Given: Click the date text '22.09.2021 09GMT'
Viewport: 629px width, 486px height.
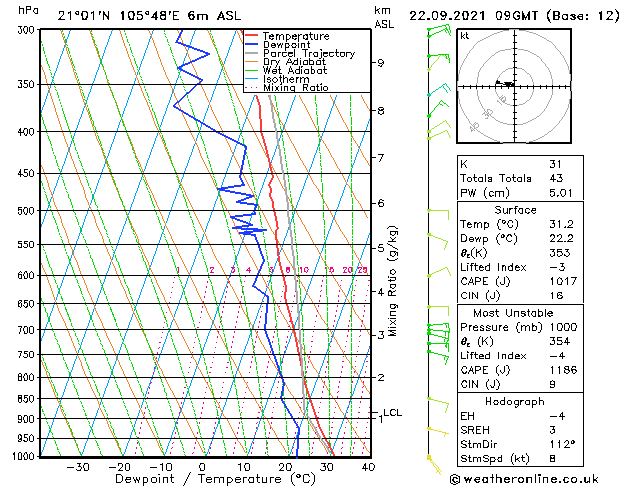Looking at the screenshot, I should pyautogui.click(x=473, y=16).
